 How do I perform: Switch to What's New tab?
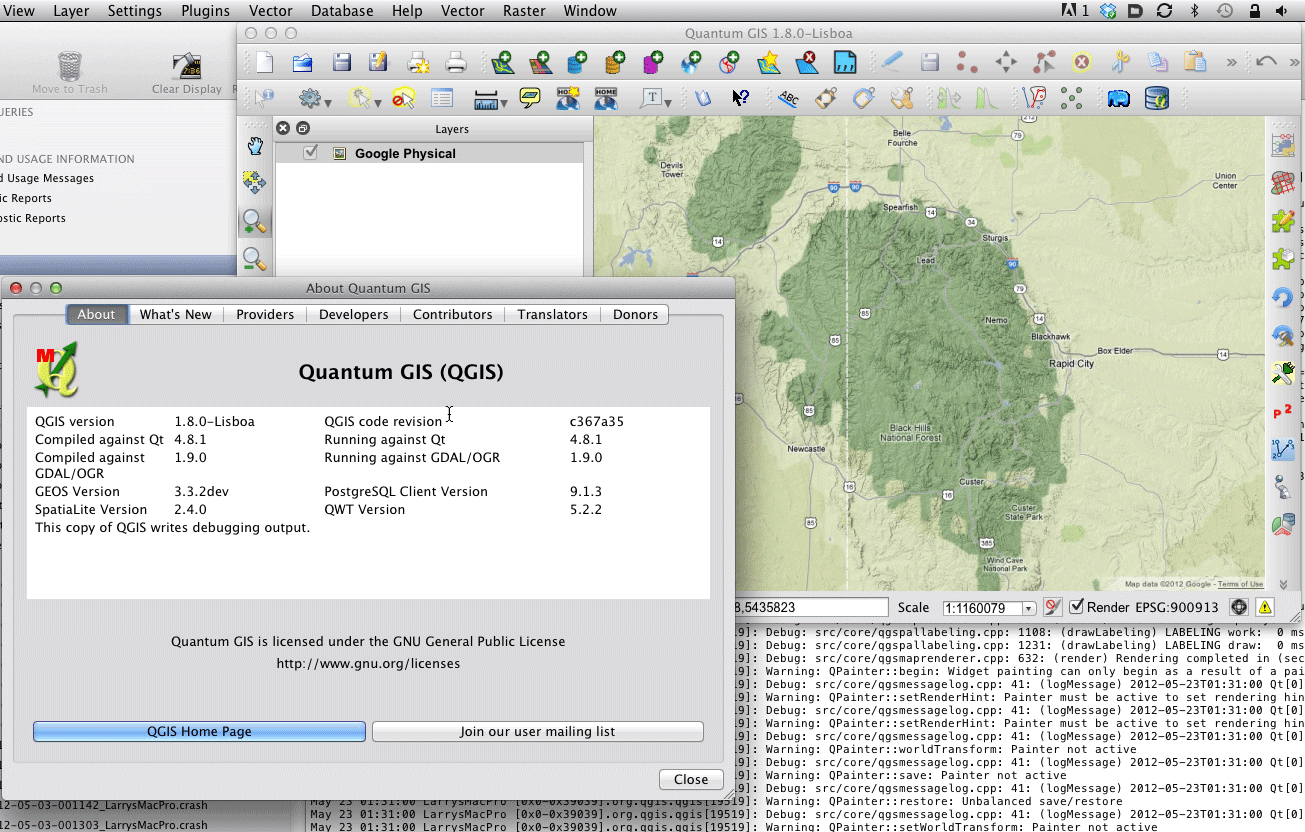[x=175, y=314]
